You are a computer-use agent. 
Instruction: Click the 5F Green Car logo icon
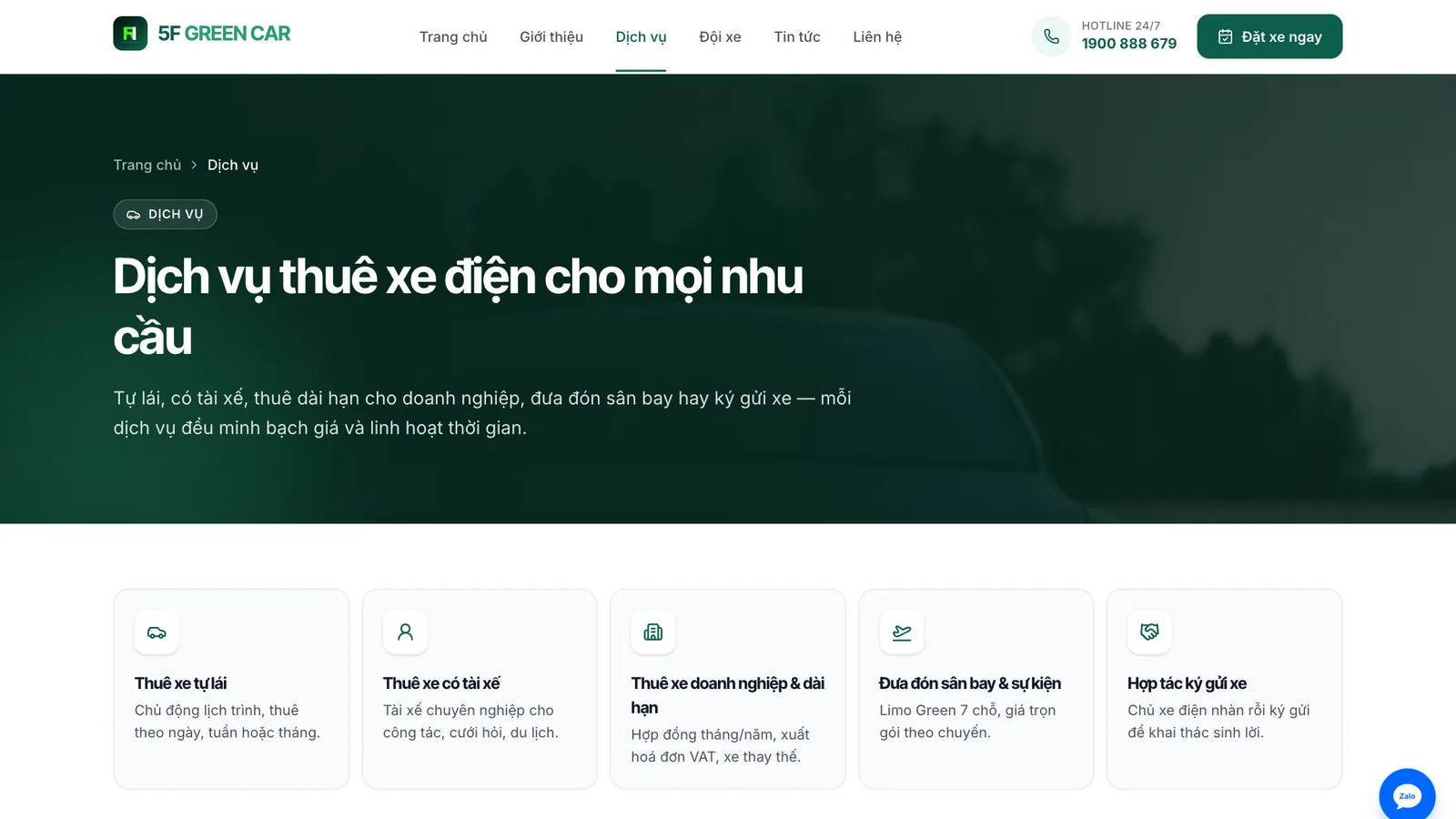(x=130, y=34)
